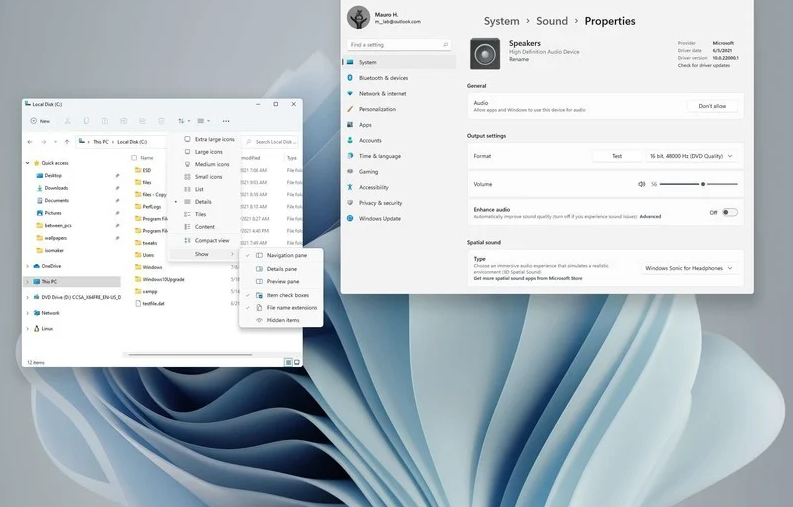
Task: Click the horizontal scrollbar in File Explorer
Action: [190, 355]
